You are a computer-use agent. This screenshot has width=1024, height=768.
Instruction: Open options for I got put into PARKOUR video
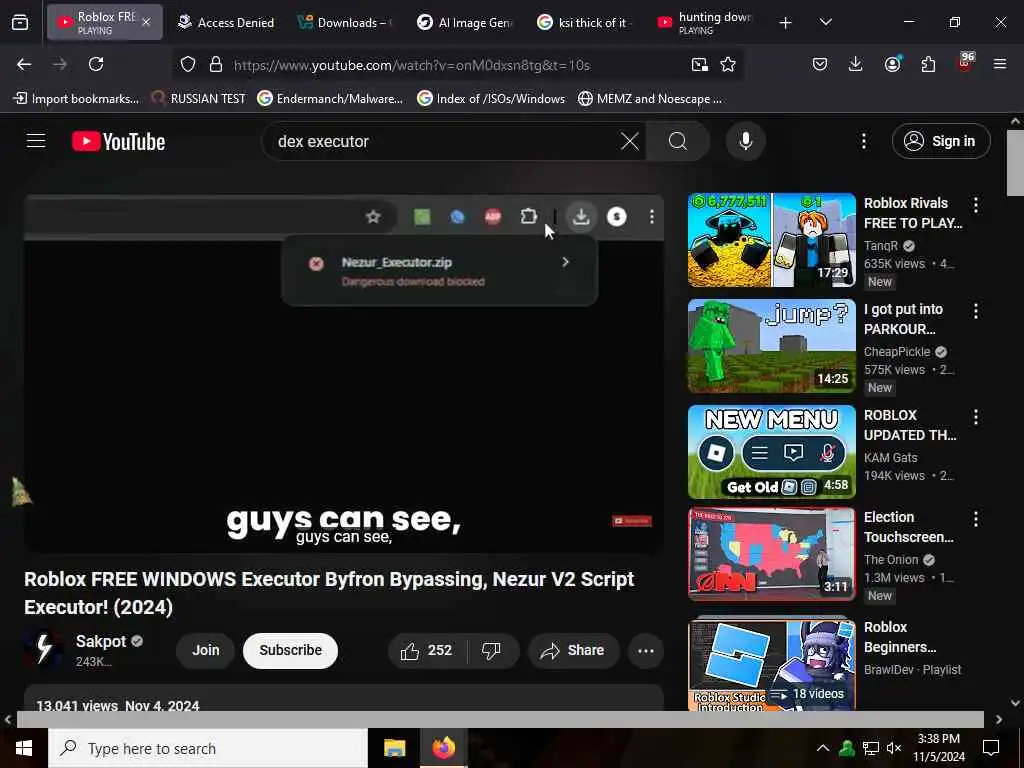(x=976, y=311)
